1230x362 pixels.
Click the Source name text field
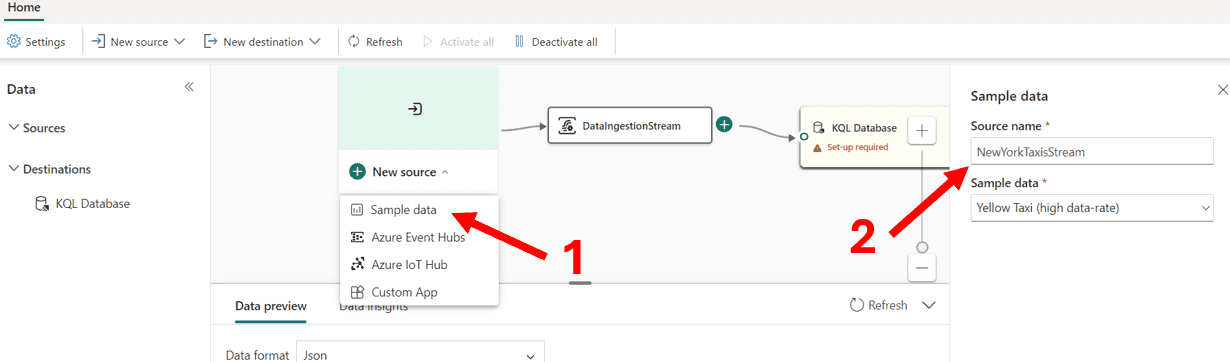click(1092, 152)
